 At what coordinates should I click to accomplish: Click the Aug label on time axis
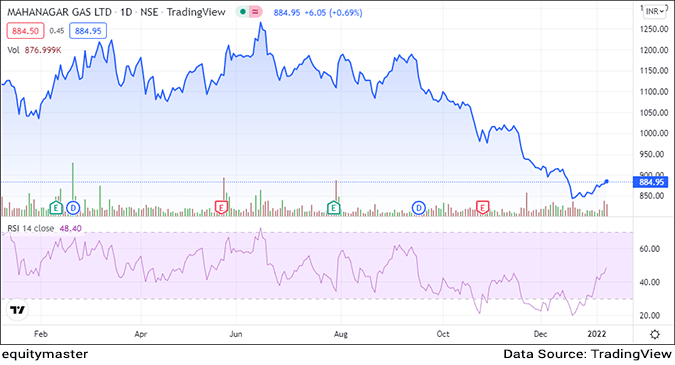coord(341,334)
